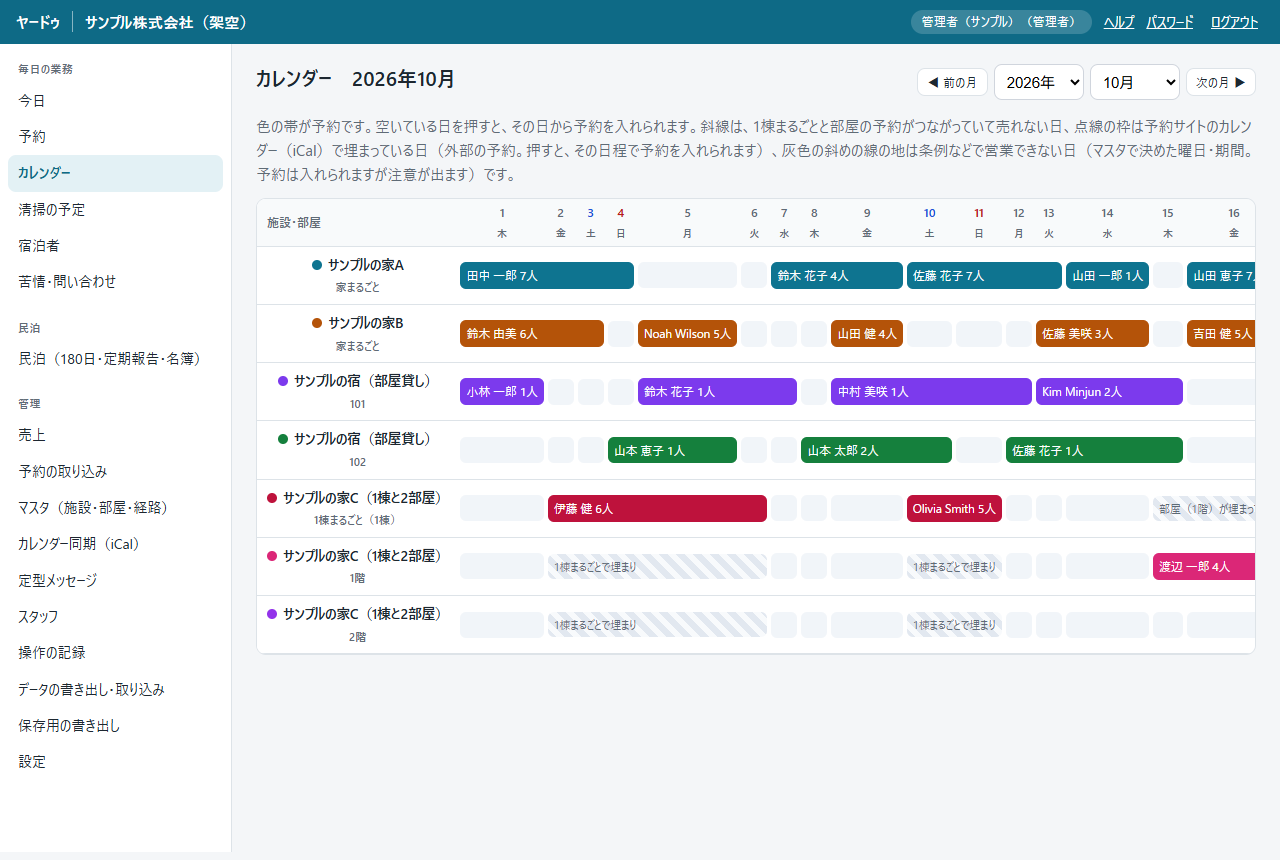
Task: Click the ヘルプ link in the header
Action: click(1119, 22)
